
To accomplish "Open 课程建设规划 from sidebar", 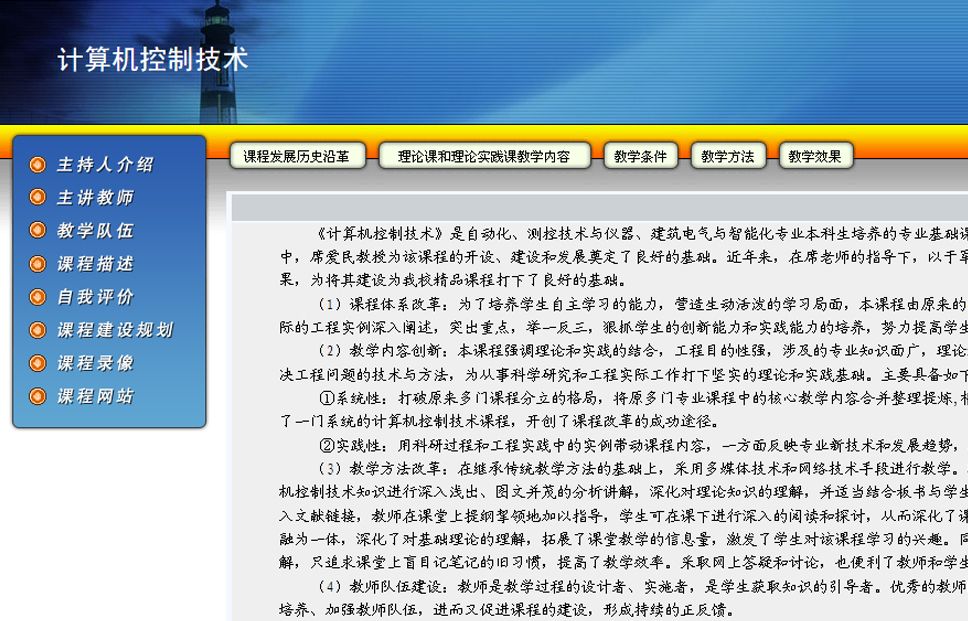I will [115, 330].
